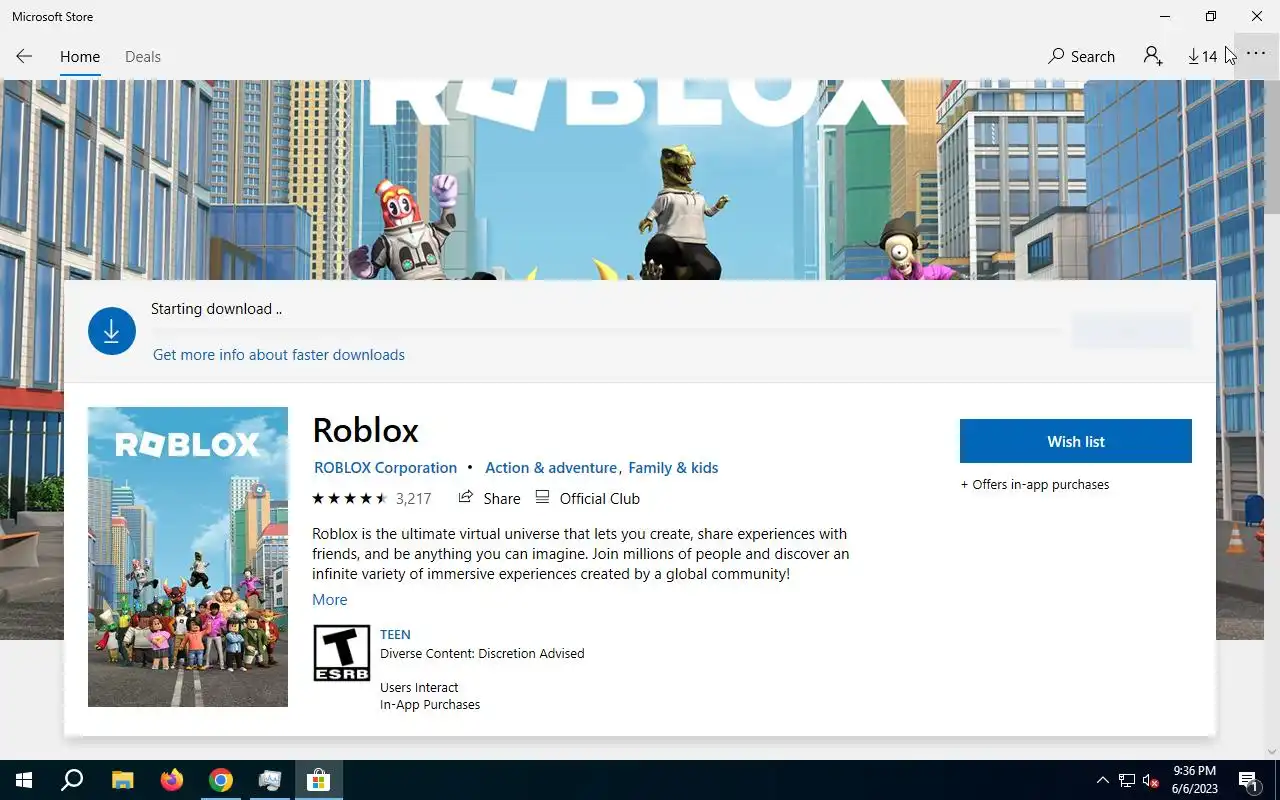Open File Explorer from taskbar
This screenshot has height=800, width=1280.
122,780
